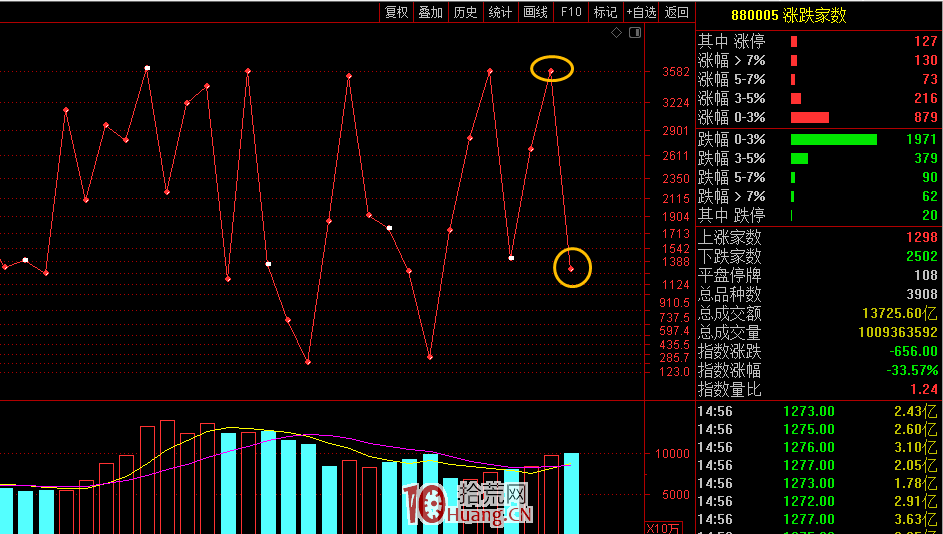Click the upper circled chart peak point

[551, 69]
